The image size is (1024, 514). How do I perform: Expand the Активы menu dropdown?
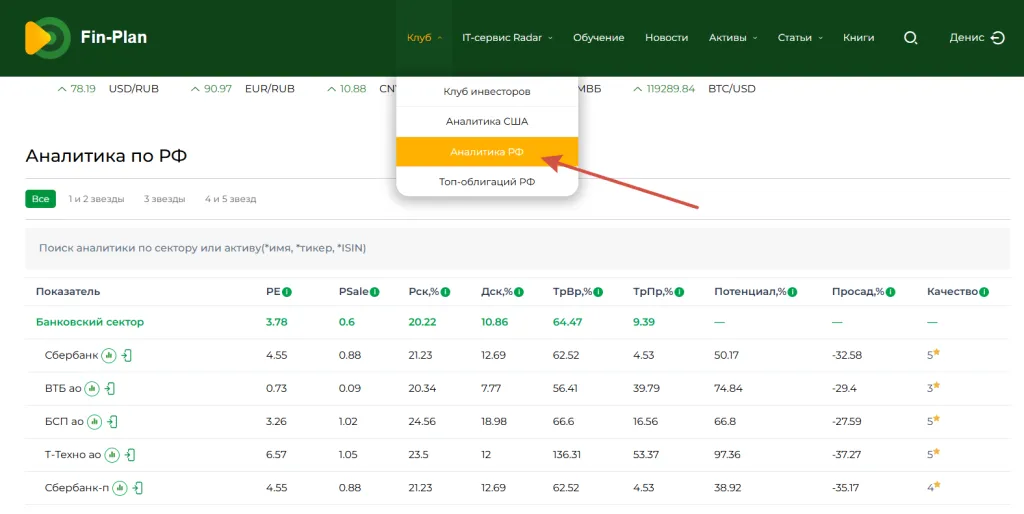(733, 38)
